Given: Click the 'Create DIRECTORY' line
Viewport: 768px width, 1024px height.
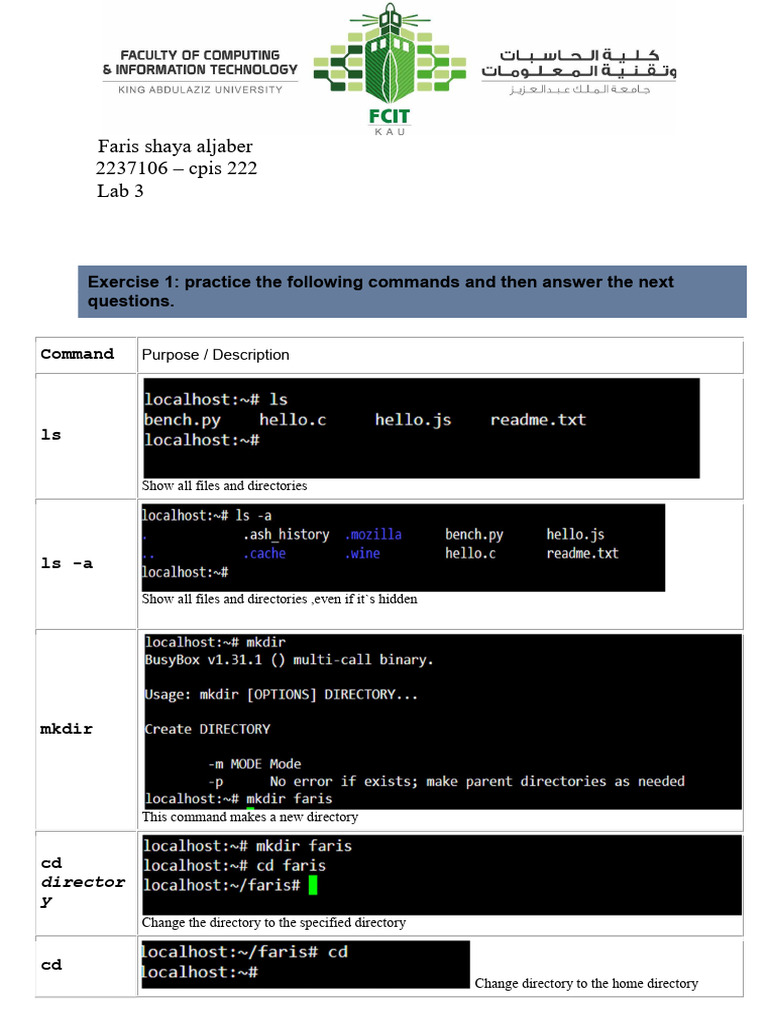Looking at the screenshot, I should point(207,729).
